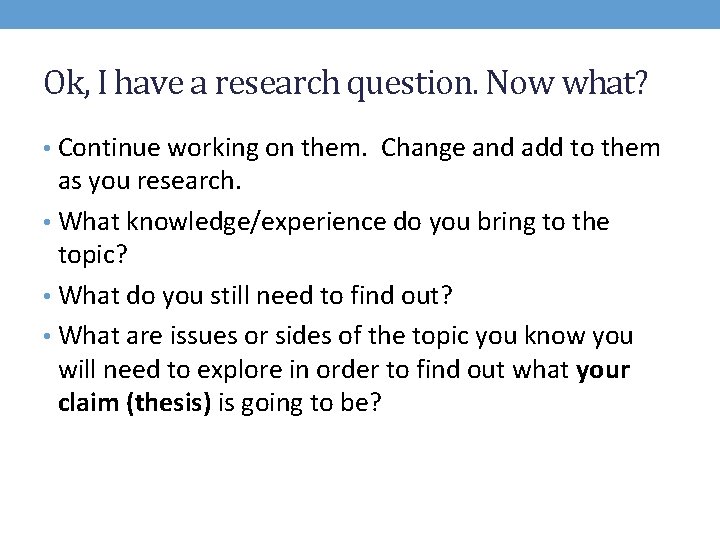Click the line 'will need to explore in order'
This screenshot has height=540, width=720.
point(314,370)
